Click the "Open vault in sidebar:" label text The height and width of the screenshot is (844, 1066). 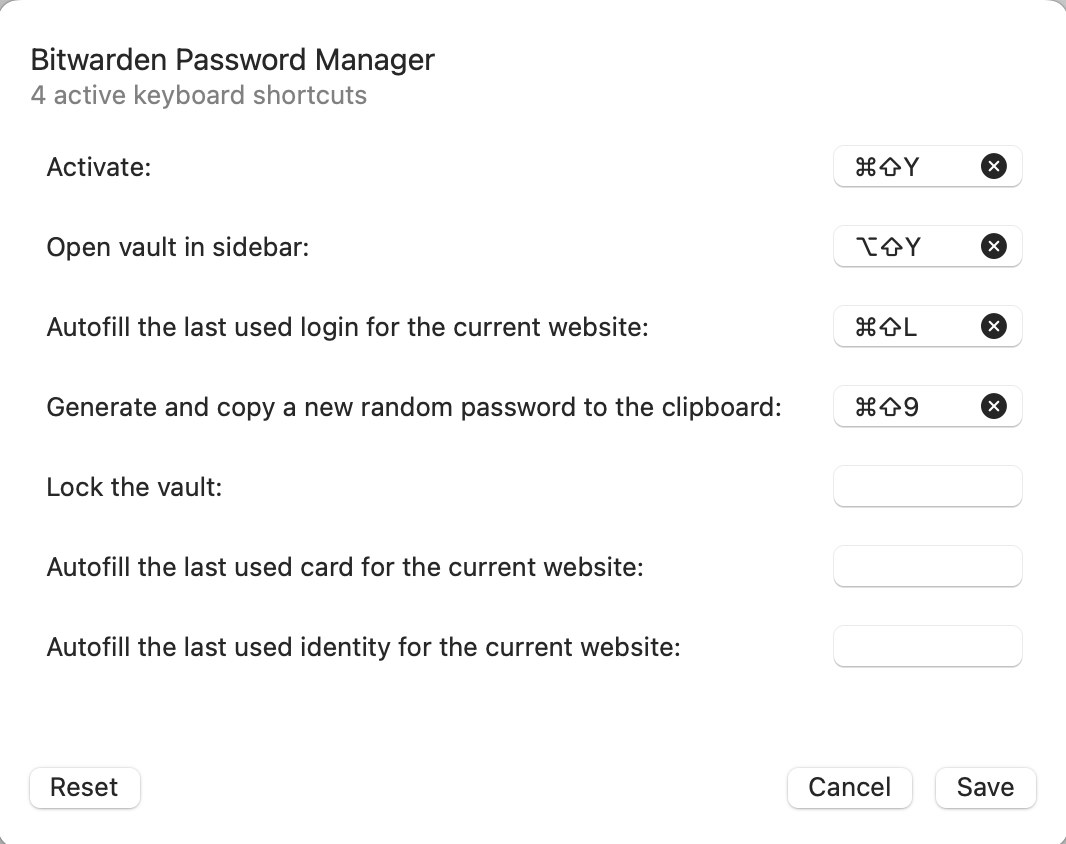point(178,248)
